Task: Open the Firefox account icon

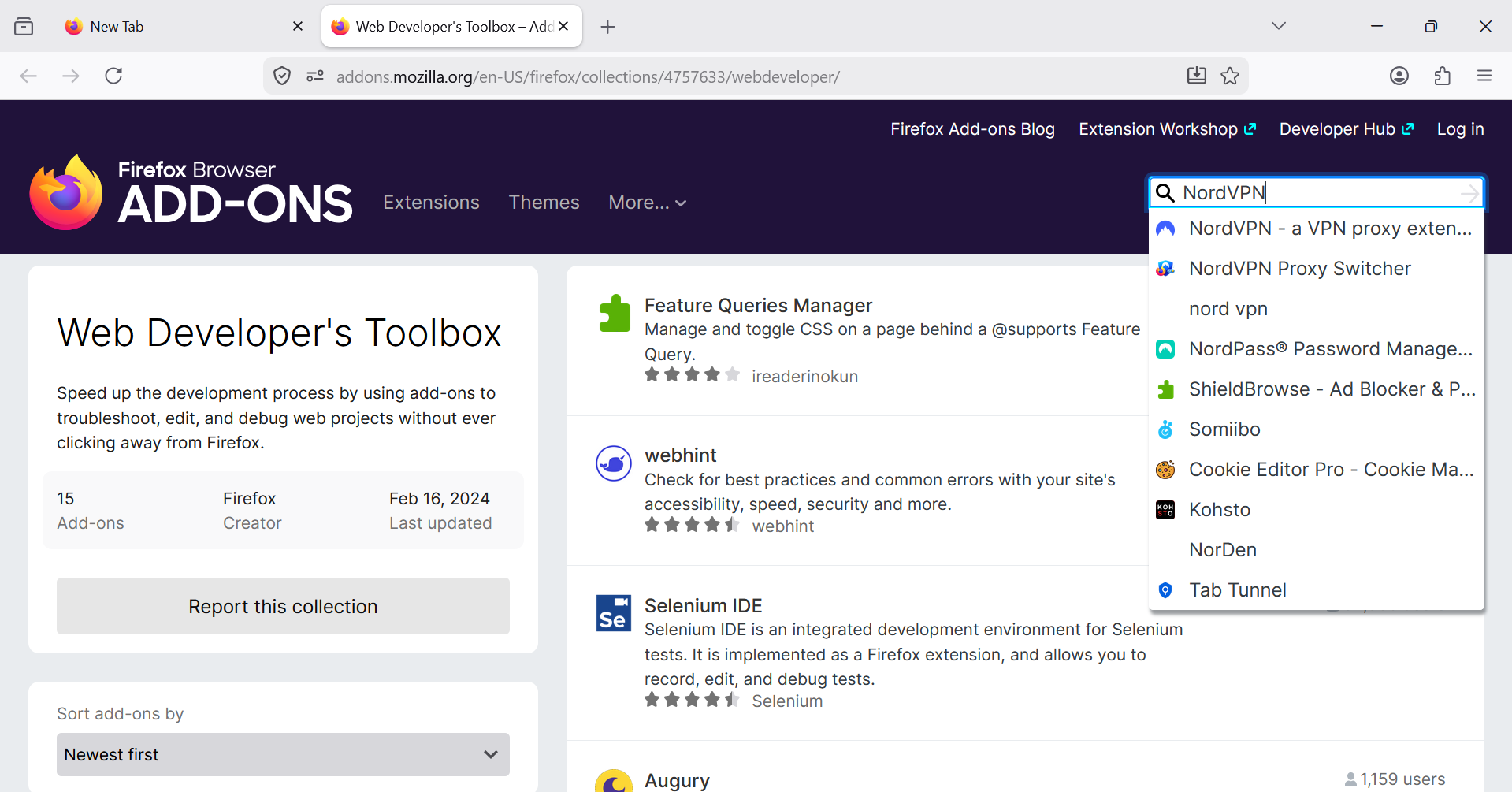Action: point(1399,76)
